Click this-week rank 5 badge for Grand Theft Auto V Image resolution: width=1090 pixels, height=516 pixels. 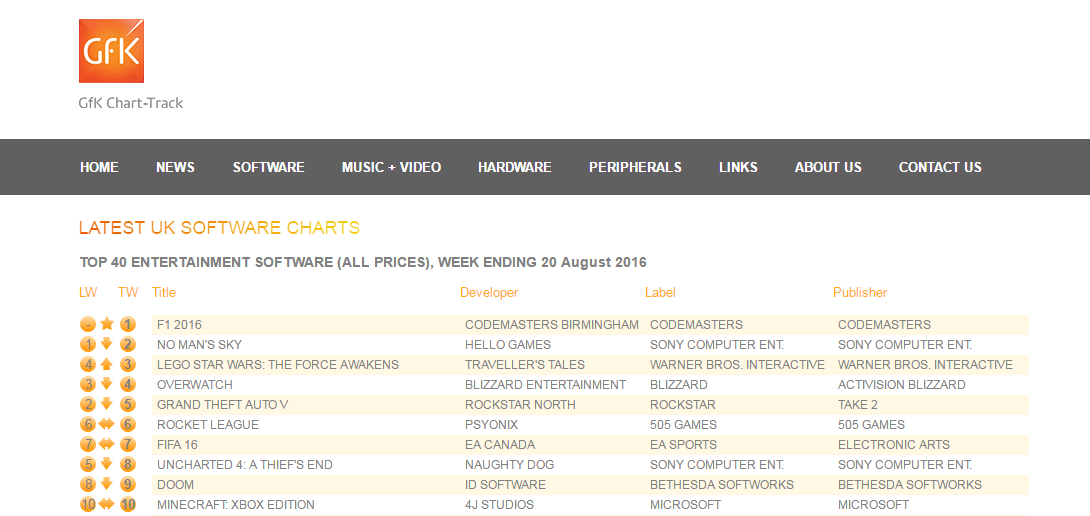click(x=127, y=405)
